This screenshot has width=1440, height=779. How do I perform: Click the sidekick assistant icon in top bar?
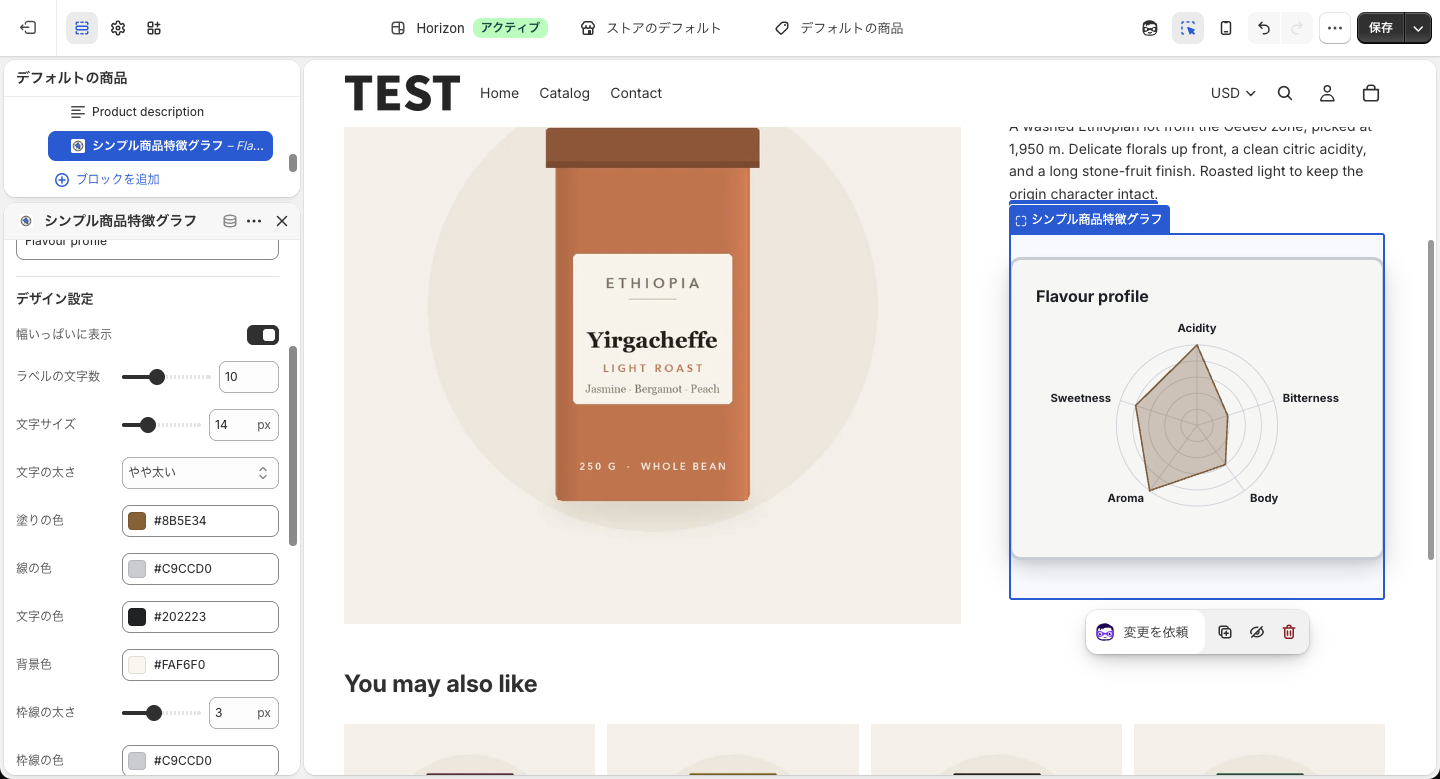click(x=1150, y=28)
